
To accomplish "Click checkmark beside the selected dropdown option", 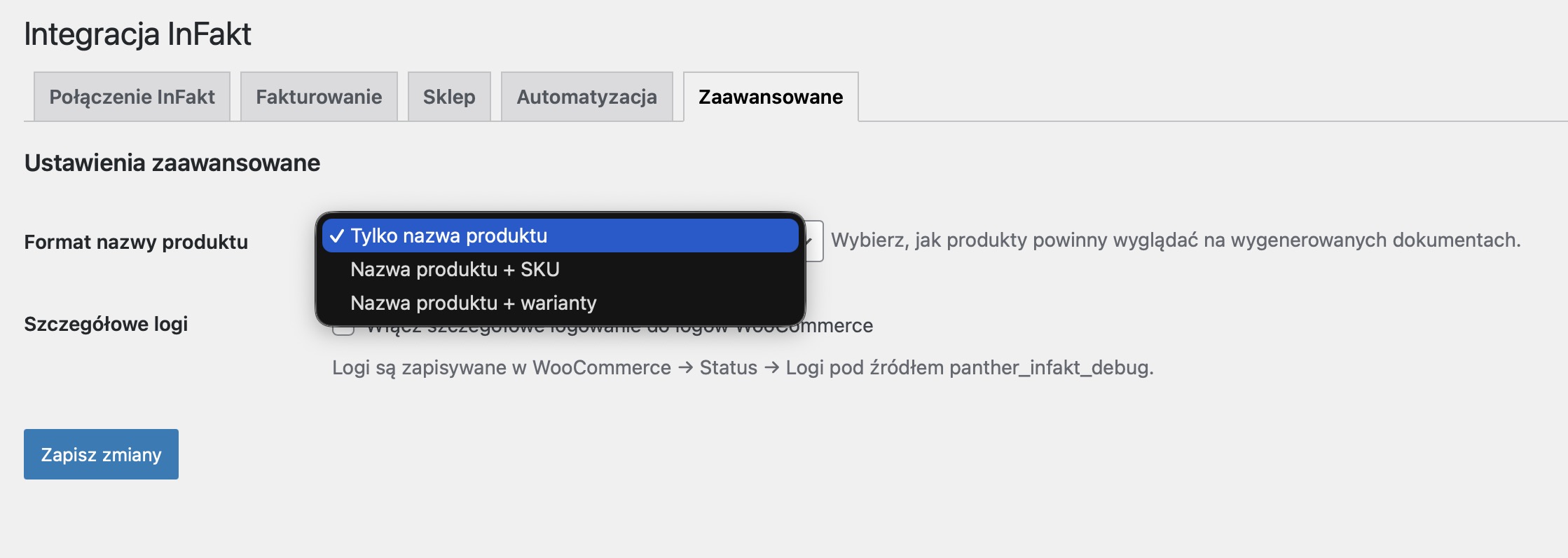I will pyautogui.click(x=337, y=236).
